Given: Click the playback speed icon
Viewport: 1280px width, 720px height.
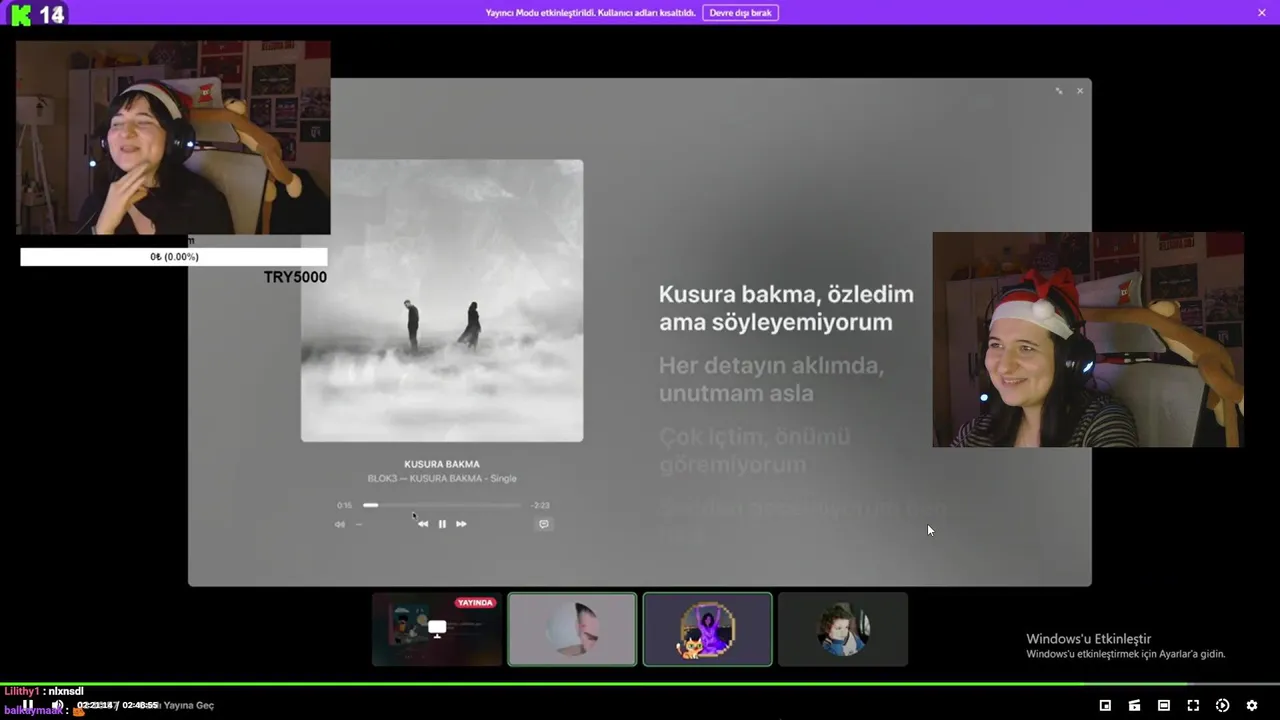Looking at the screenshot, I should point(1222,705).
